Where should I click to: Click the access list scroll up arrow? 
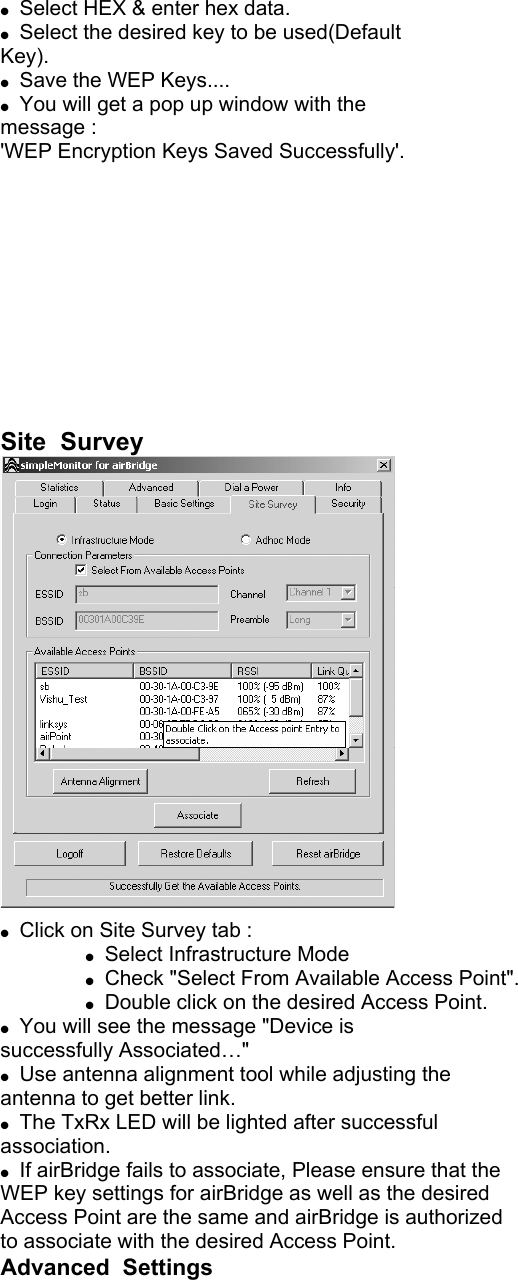click(356, 671)
